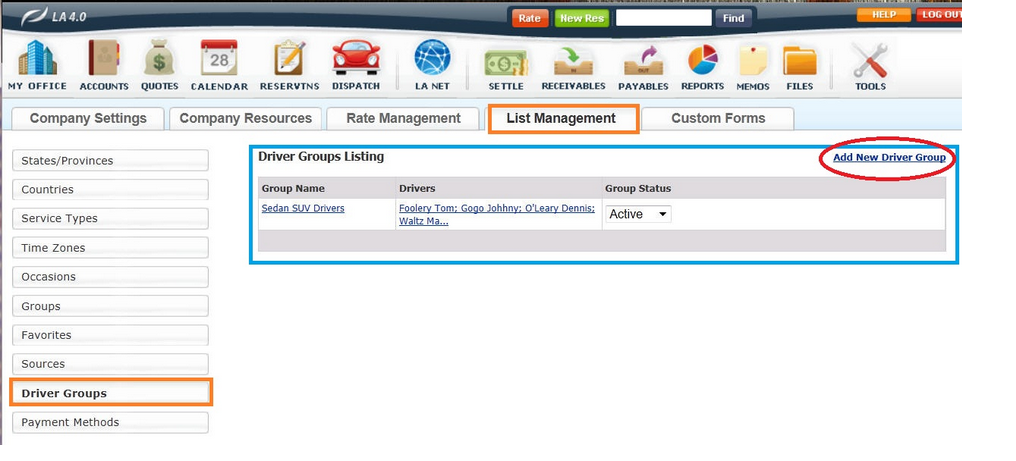
Task: Expand the Group Status Active dropdown
Action: click(x=639, y=214)
